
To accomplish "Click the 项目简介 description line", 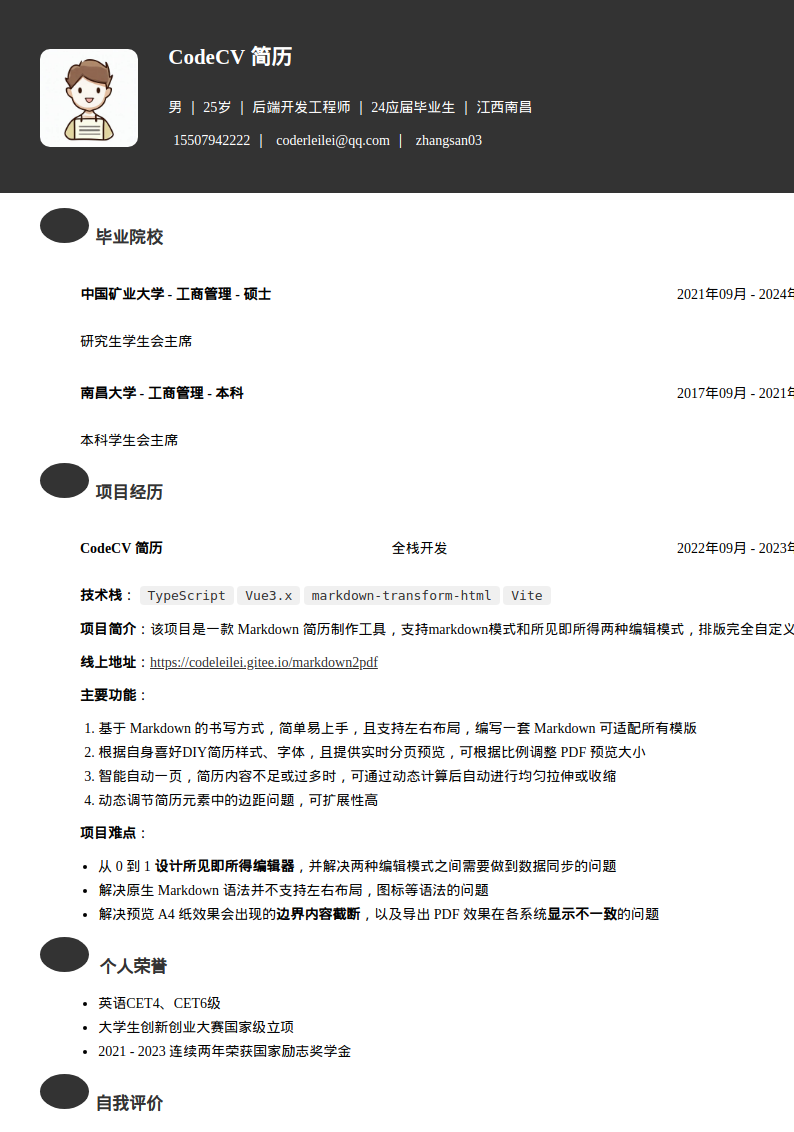I will 437,629.
